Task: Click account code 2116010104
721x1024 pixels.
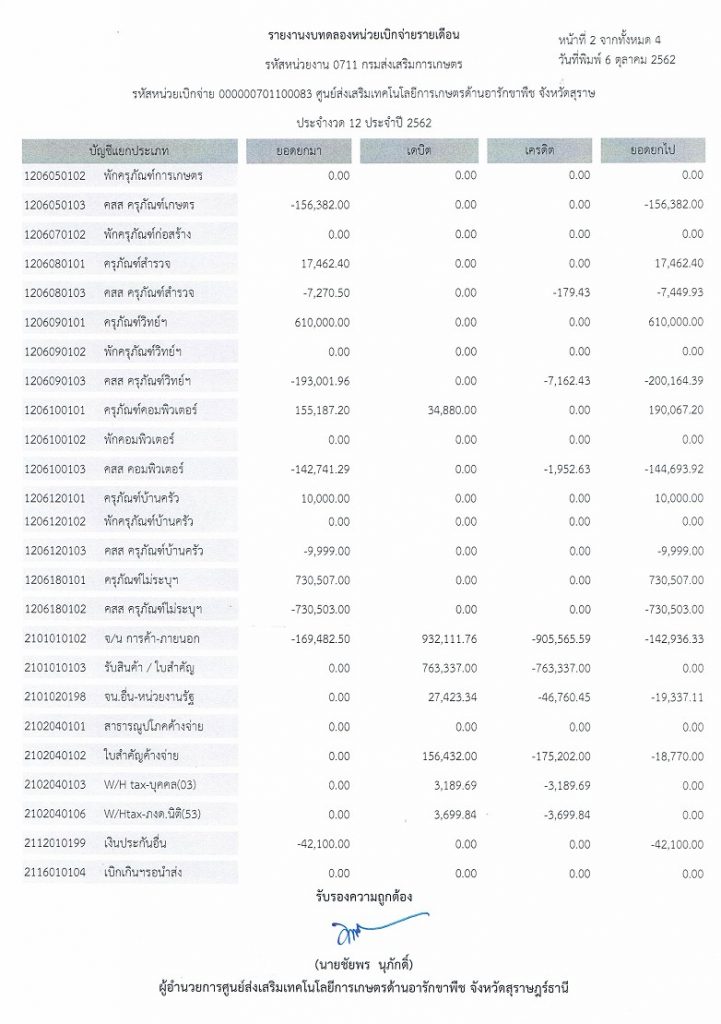Action: click(x=55, y=873)
